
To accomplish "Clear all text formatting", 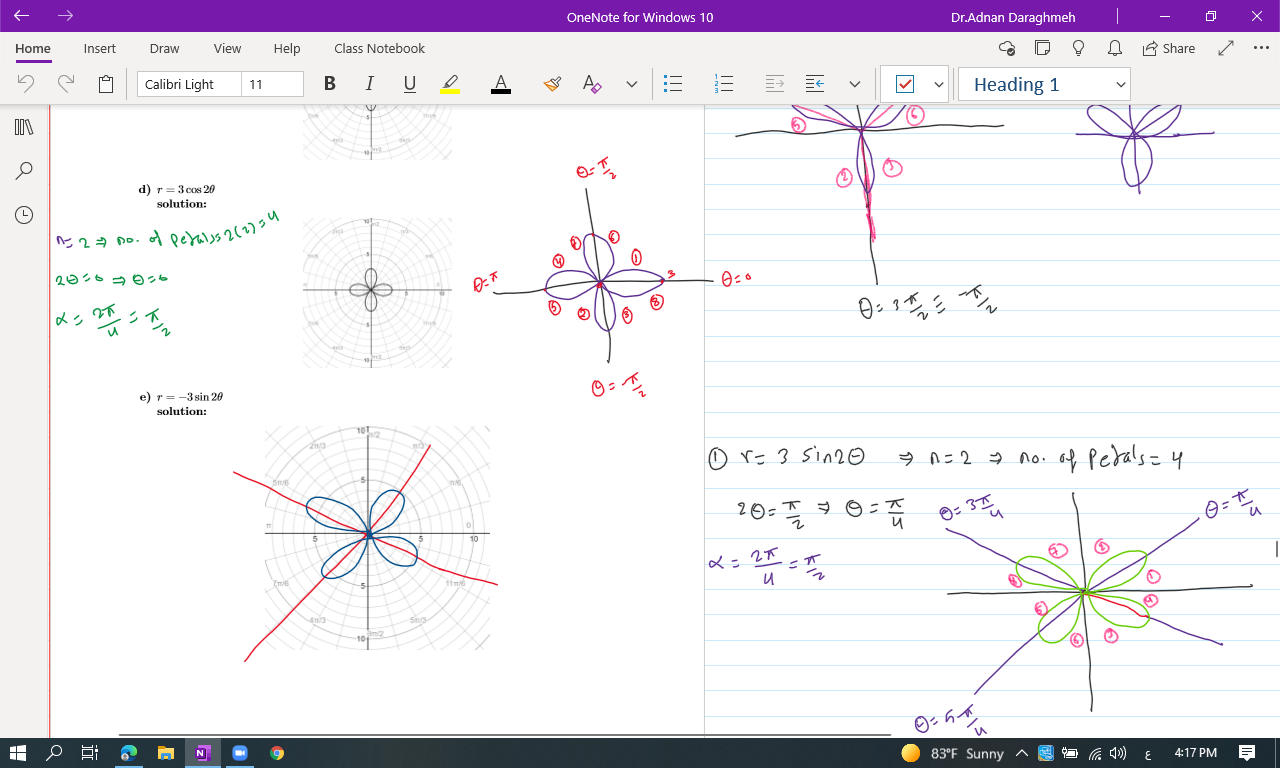I will tap(592, 84).
